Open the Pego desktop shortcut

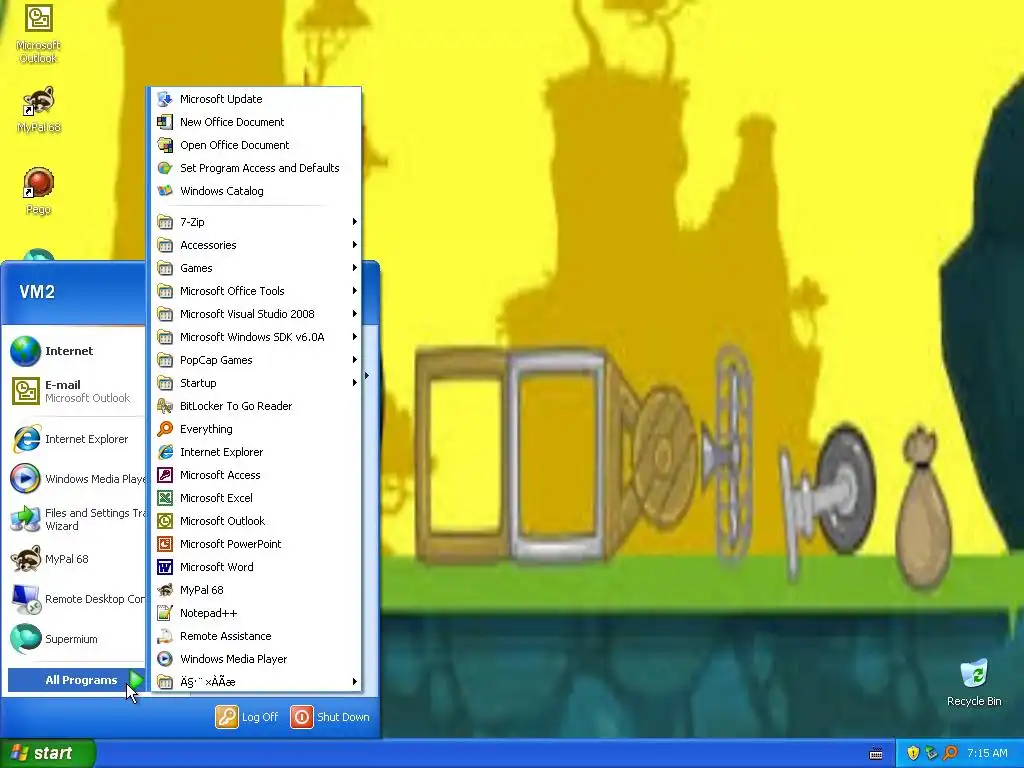coord(38,191)
